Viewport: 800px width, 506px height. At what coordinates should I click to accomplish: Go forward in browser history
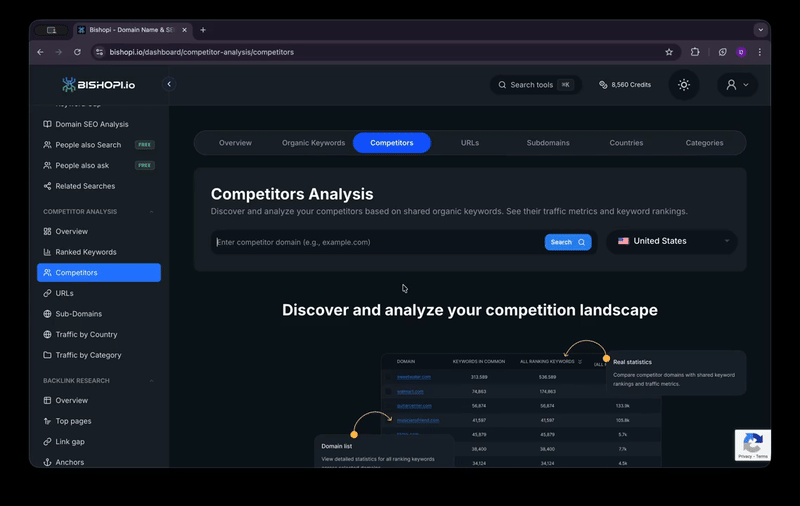pyautogui.click(x=59, y=52)
